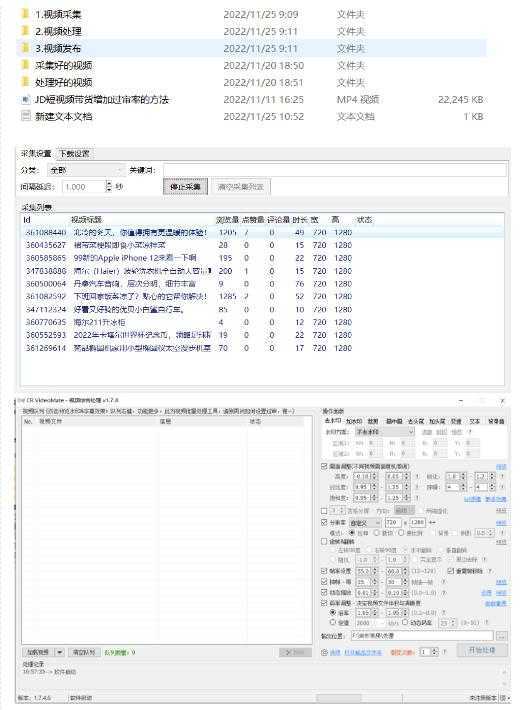
Task: Toggle the 码率调整 checkbox
Action: click(x=324, y=603)
